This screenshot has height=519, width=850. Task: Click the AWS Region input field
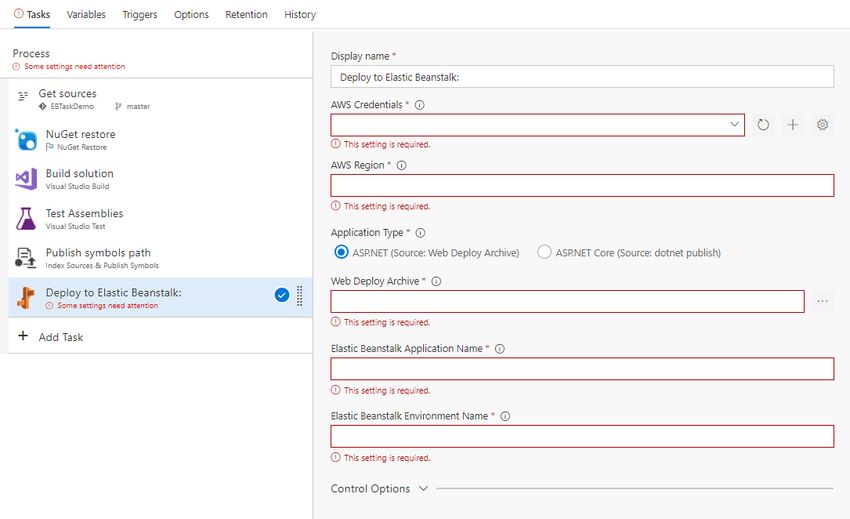(x=582, y=185)
